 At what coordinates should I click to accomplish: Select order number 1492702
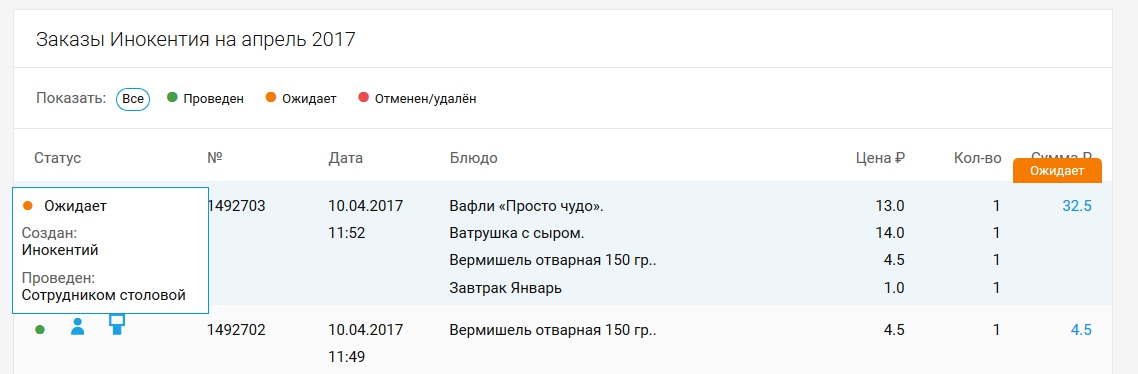[236, 330]
